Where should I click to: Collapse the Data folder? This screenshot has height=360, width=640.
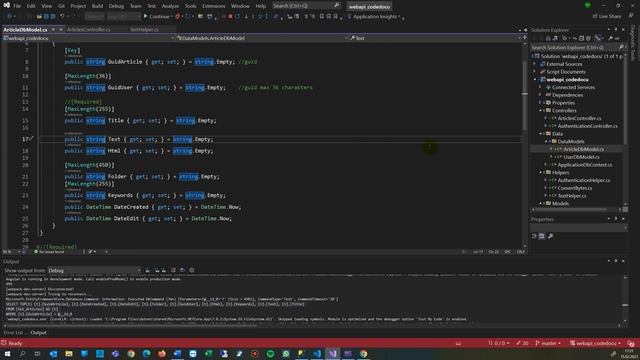[540, 134]
